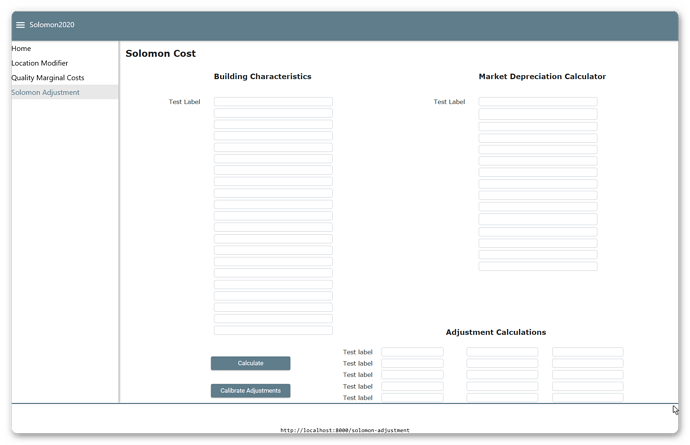Go to the Home page
Viewport: 690px width, 445px height.
(21, 48)
